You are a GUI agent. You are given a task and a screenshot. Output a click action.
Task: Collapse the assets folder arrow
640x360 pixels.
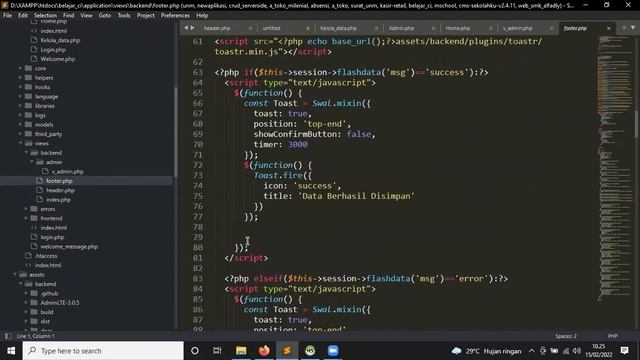click(15, 275)
